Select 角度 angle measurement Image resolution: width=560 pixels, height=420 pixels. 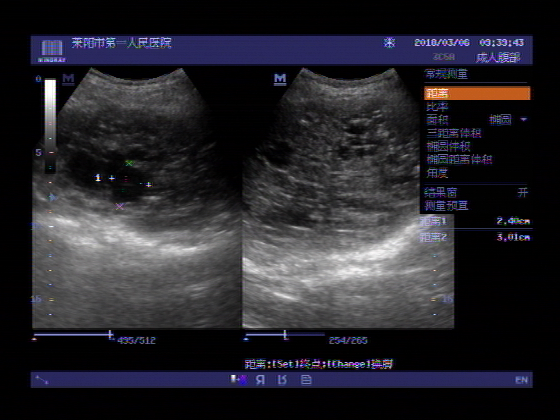[x=437, y=173]
